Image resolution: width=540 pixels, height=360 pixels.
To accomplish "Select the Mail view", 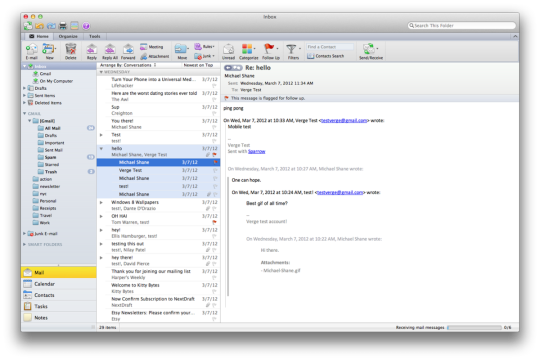I will (59, 272).
